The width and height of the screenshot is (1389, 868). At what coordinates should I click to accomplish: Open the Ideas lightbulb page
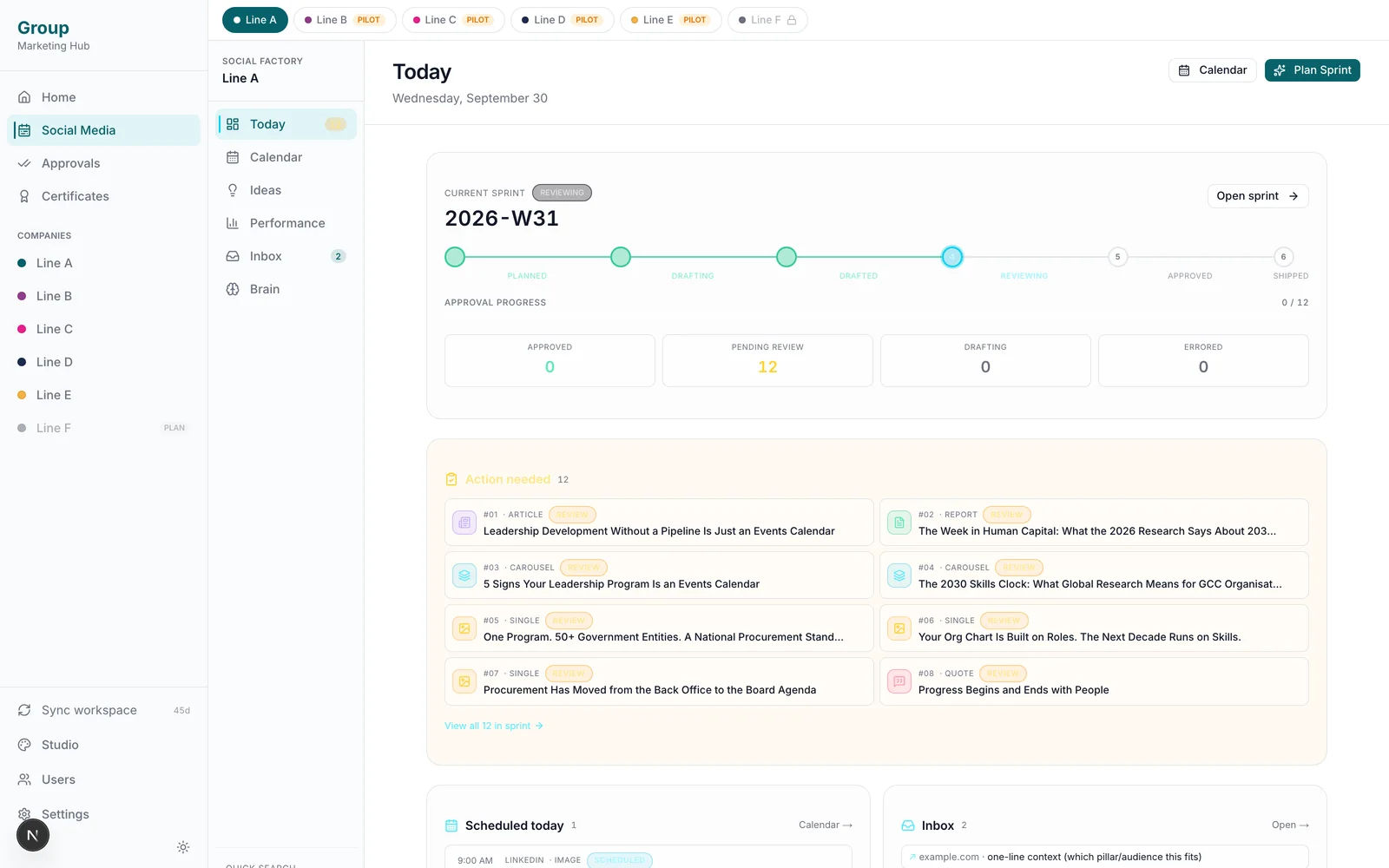[x=286, y=190]
